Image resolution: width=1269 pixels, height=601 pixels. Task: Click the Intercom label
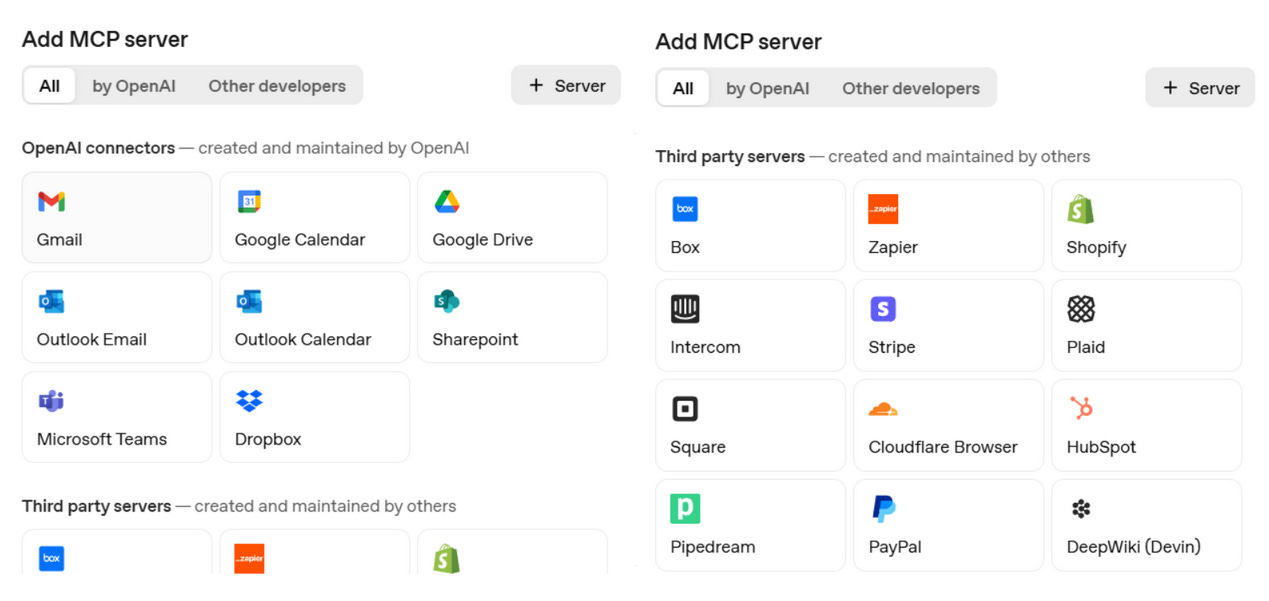tap(705, 347)
